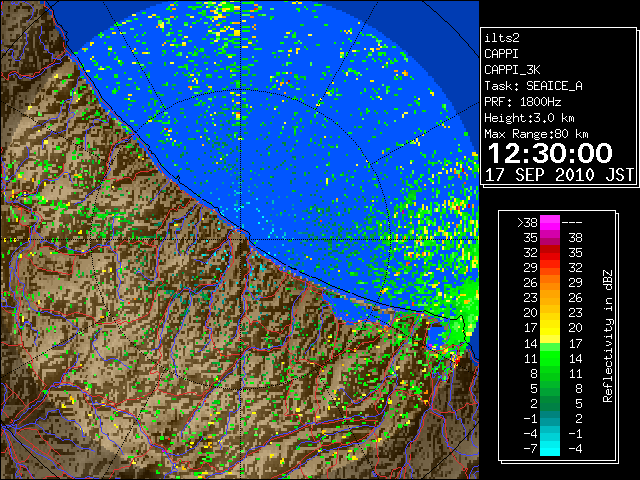The width and height of the screenshot is (640, 480).
Task: Click the '---' legend label at top
Action: coord(572,223)
